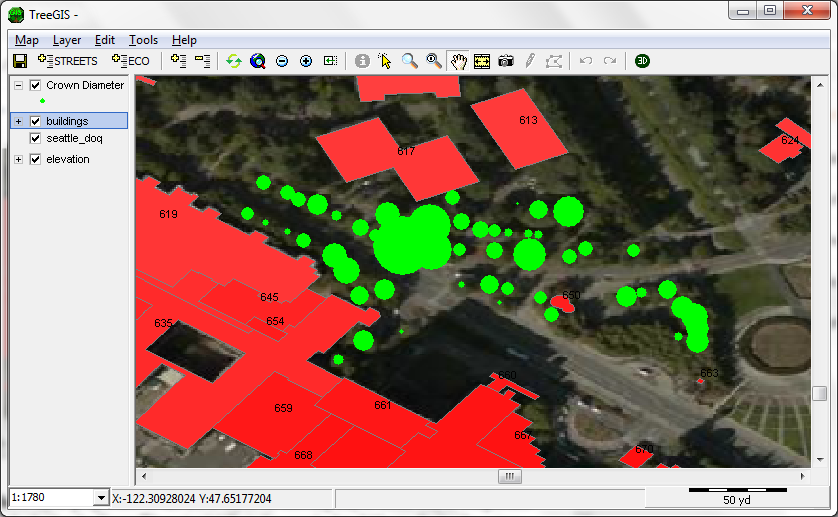The image size is (838, 517).
Task: Uncheck the elevation layer checkbox
Action: [35, 159]
